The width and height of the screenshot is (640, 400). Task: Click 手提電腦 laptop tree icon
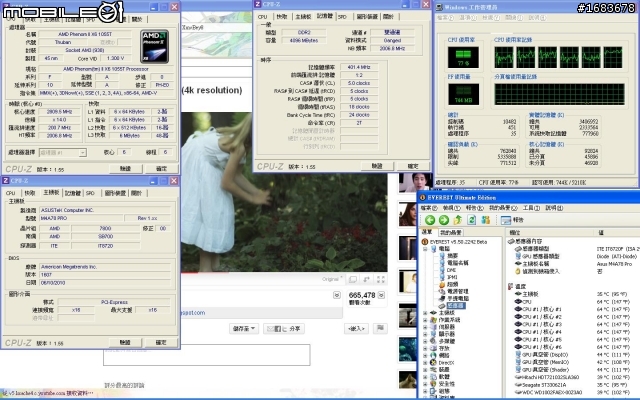[x=442, y=298]
